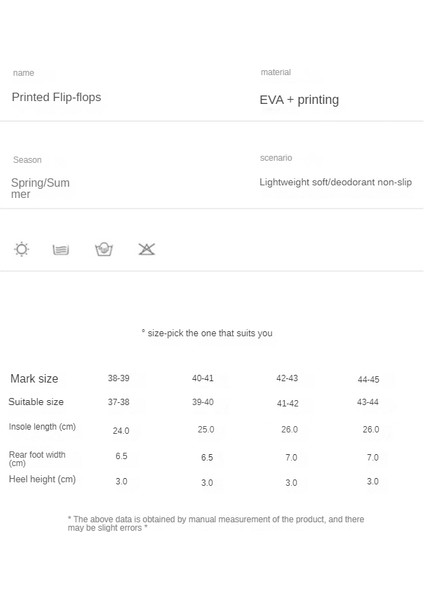Click the manual measurement disclaimer note
Screen dimensions: 424x600
point(216,523)
